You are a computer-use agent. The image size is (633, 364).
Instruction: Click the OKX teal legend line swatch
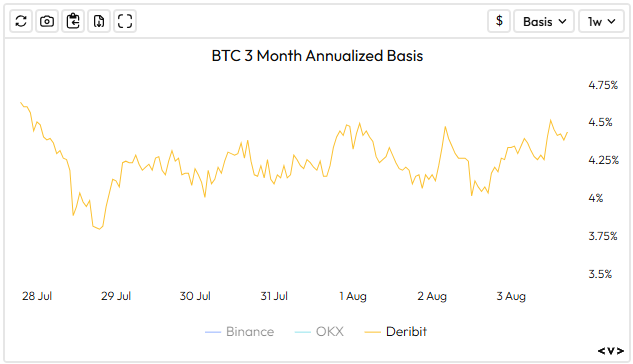click(x=303, y=332)
